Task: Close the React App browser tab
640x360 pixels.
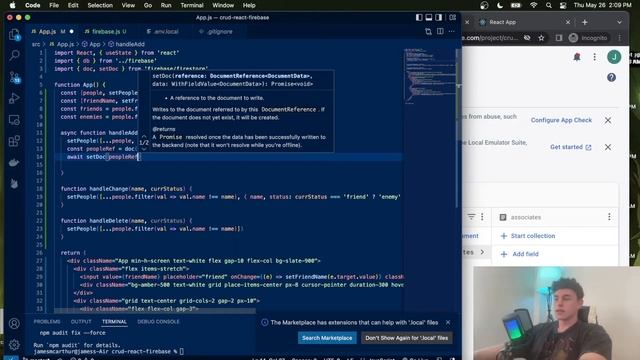Action: (x=568, y=22)
